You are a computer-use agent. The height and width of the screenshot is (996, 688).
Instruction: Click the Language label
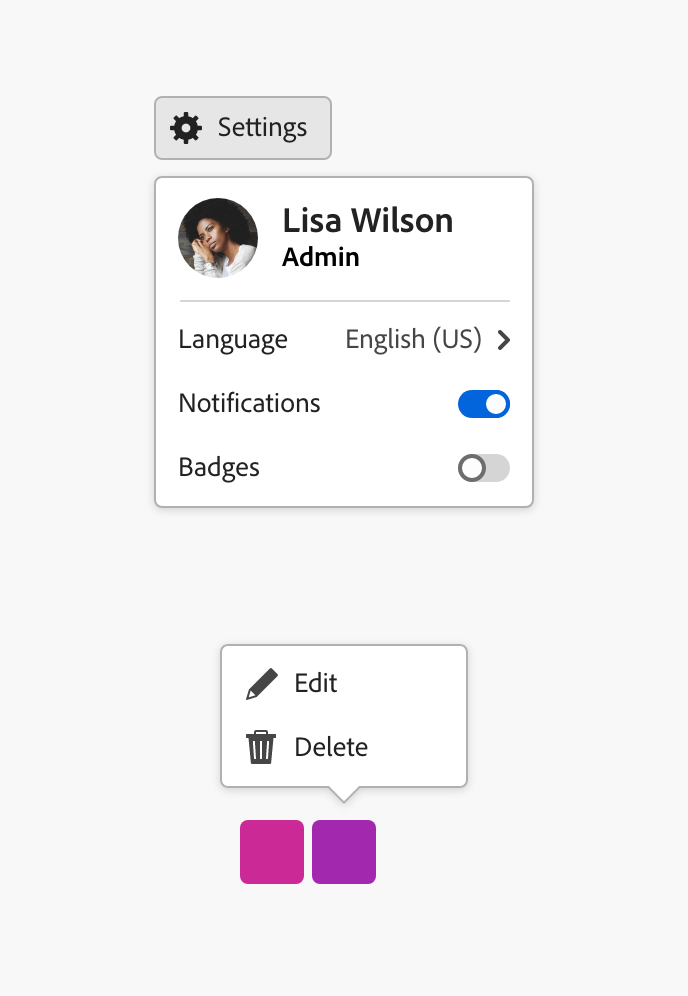(232, 339)
